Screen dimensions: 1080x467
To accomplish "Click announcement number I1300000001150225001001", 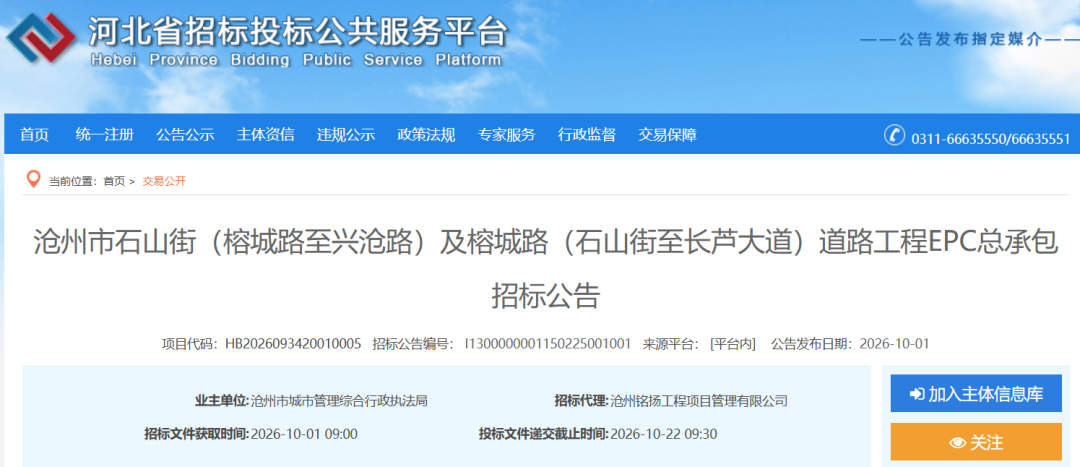I will click(x=548, y=344).
